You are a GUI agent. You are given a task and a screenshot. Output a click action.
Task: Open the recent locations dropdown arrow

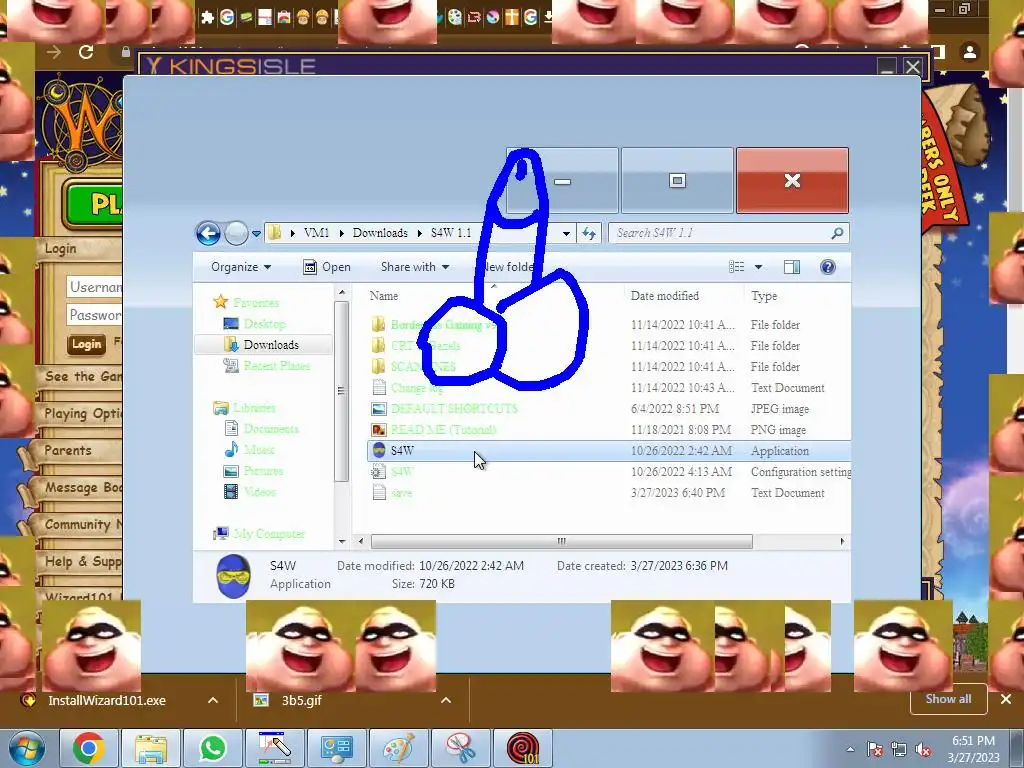coord(256,234)
